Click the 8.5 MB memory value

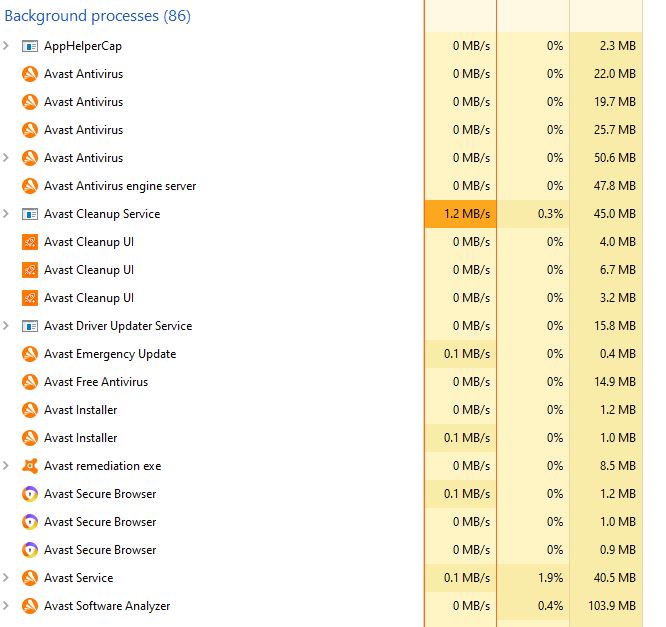click(618, 466)
